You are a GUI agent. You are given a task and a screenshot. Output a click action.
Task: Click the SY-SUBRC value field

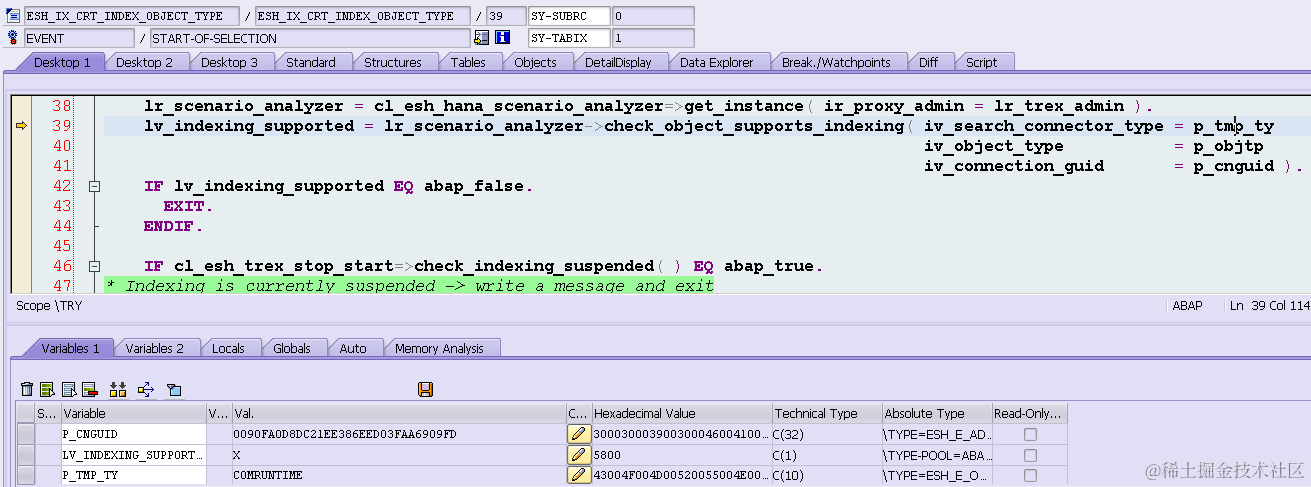[652, 16]
